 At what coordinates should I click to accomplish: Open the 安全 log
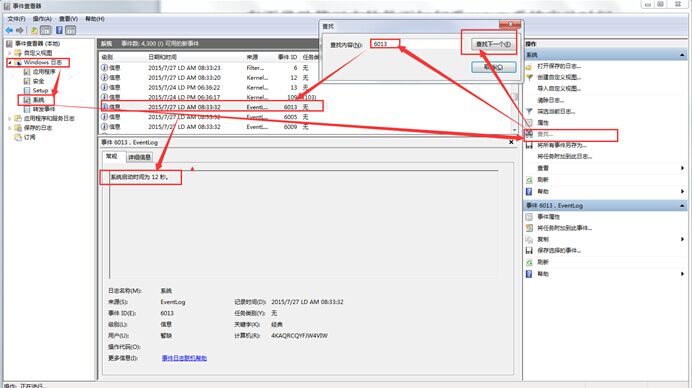pyautogui.click(x=38, y=81)
